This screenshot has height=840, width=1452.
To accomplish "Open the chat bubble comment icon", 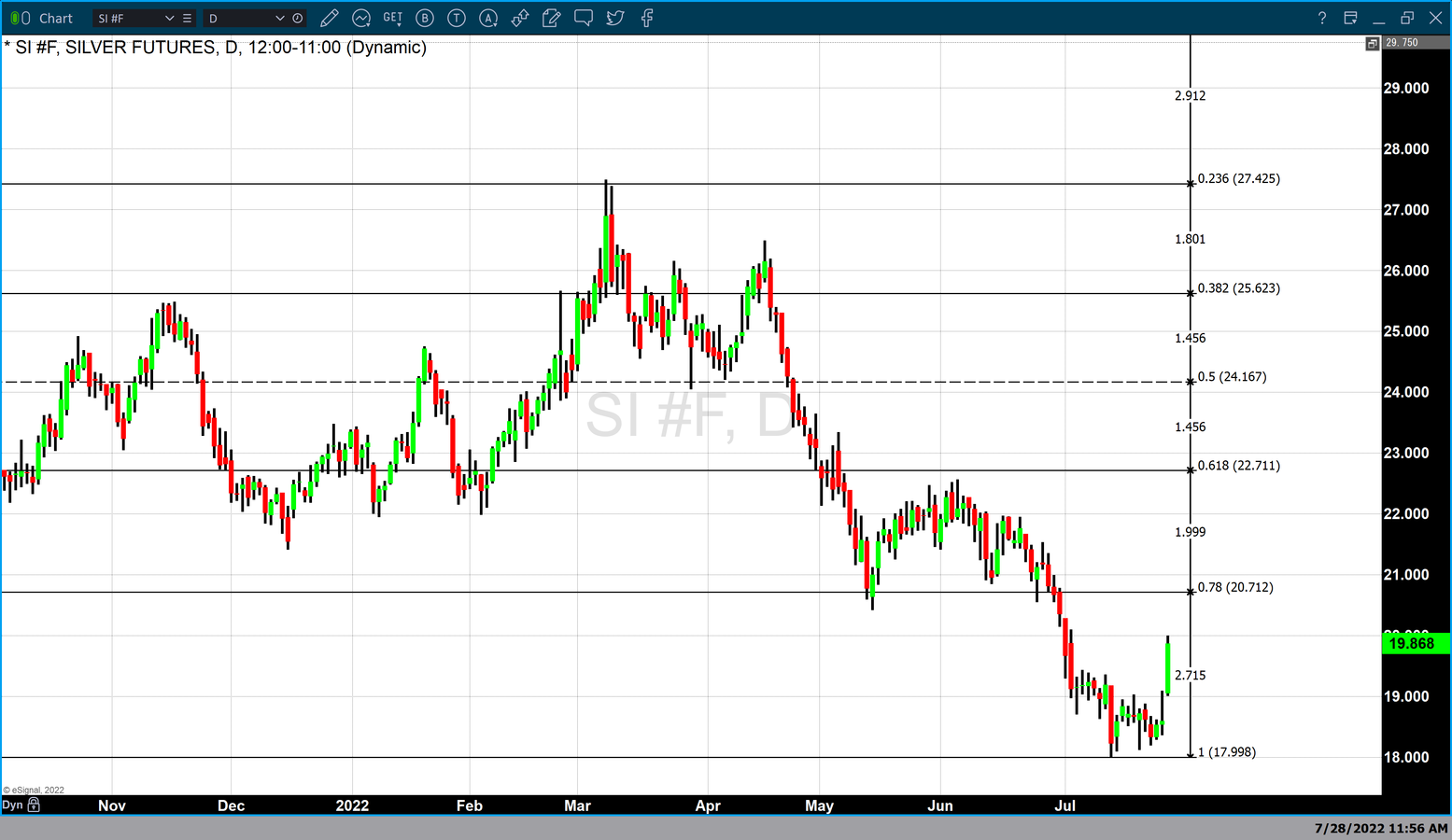I will point(584,18).
